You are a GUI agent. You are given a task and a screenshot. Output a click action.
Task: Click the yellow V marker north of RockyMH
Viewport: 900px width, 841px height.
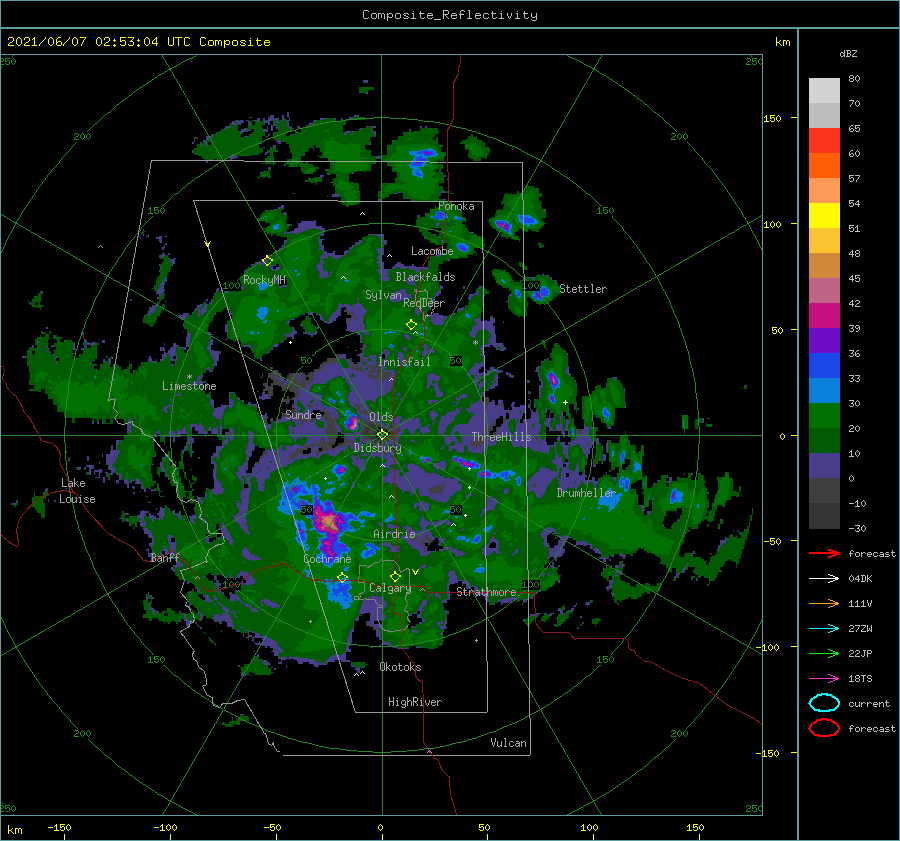pos(208,244)
